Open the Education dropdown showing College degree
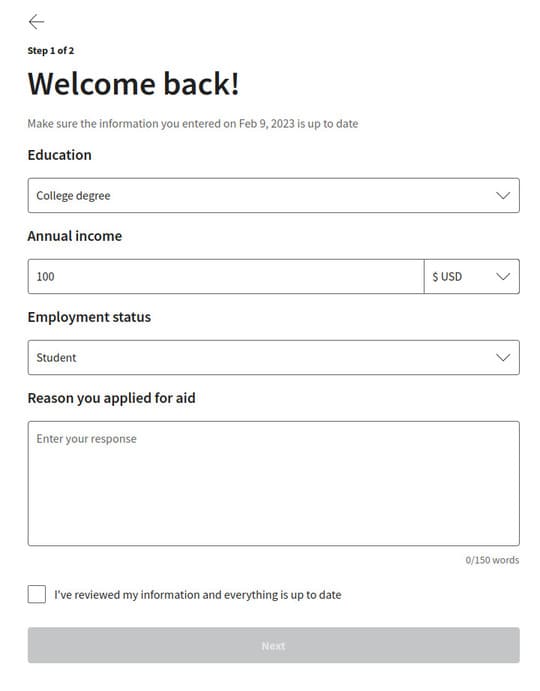Screen dimensions: 540x691 273,195
